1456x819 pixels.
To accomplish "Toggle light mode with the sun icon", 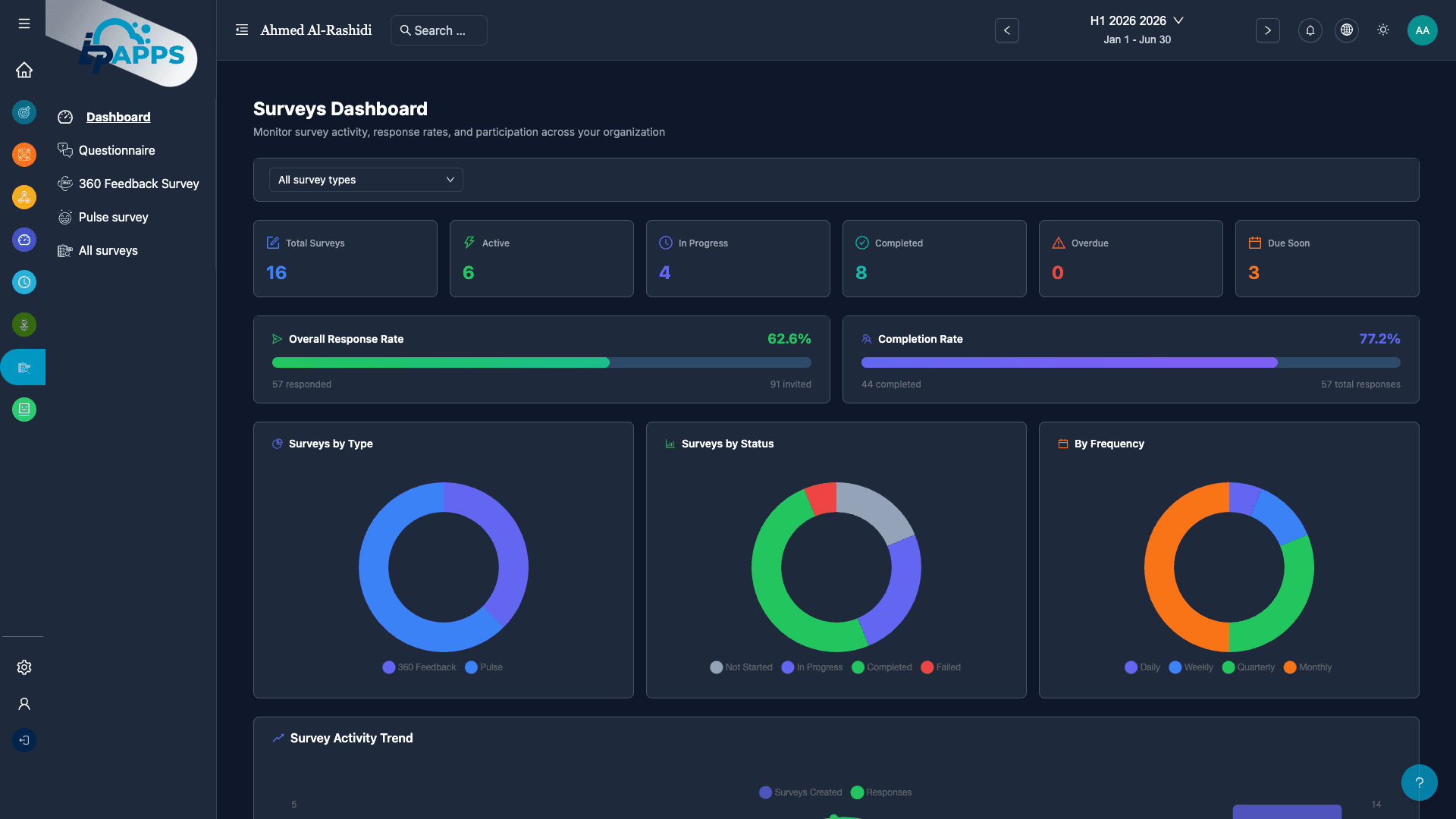I will coord(1382,30).
